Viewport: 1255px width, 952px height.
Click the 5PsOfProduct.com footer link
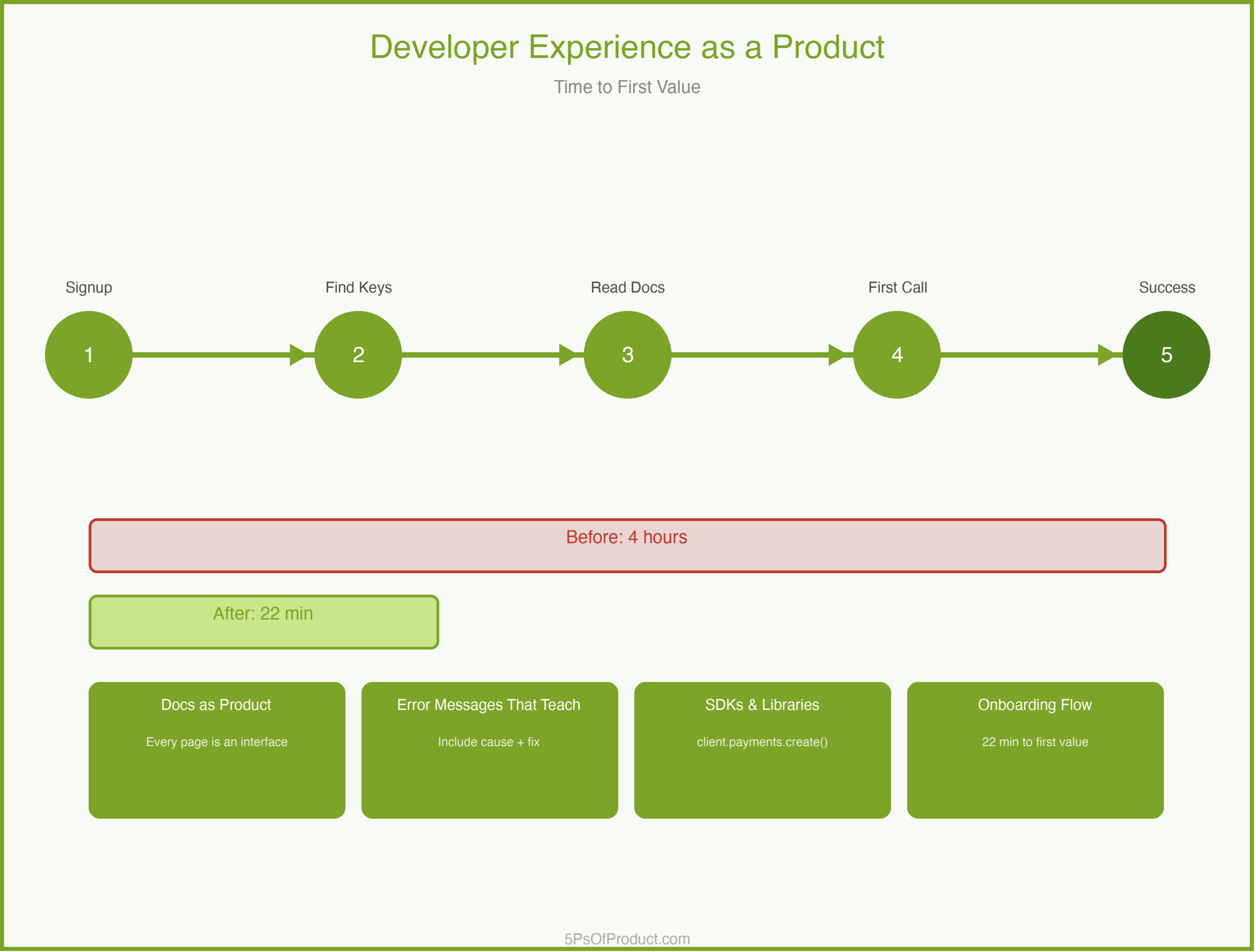(x=626, y=938)
